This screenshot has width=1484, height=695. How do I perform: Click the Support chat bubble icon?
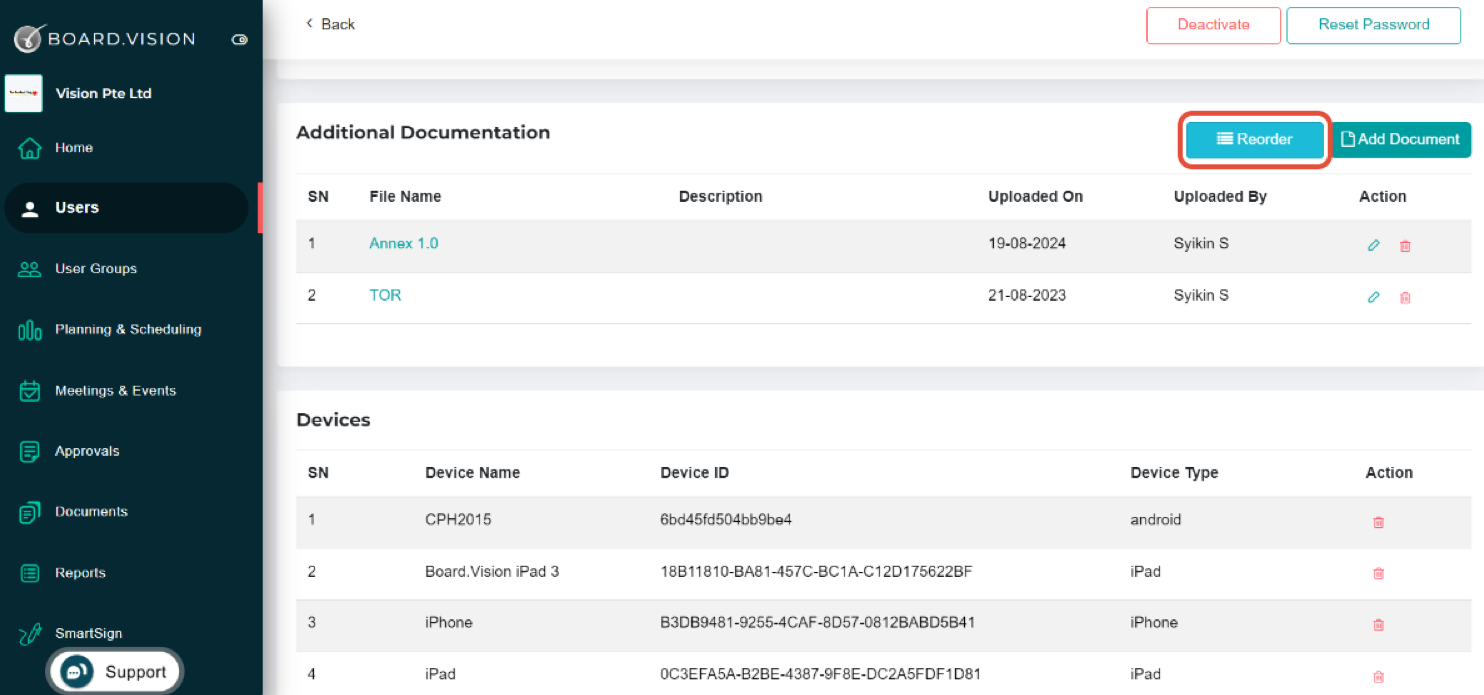[77, 672]
